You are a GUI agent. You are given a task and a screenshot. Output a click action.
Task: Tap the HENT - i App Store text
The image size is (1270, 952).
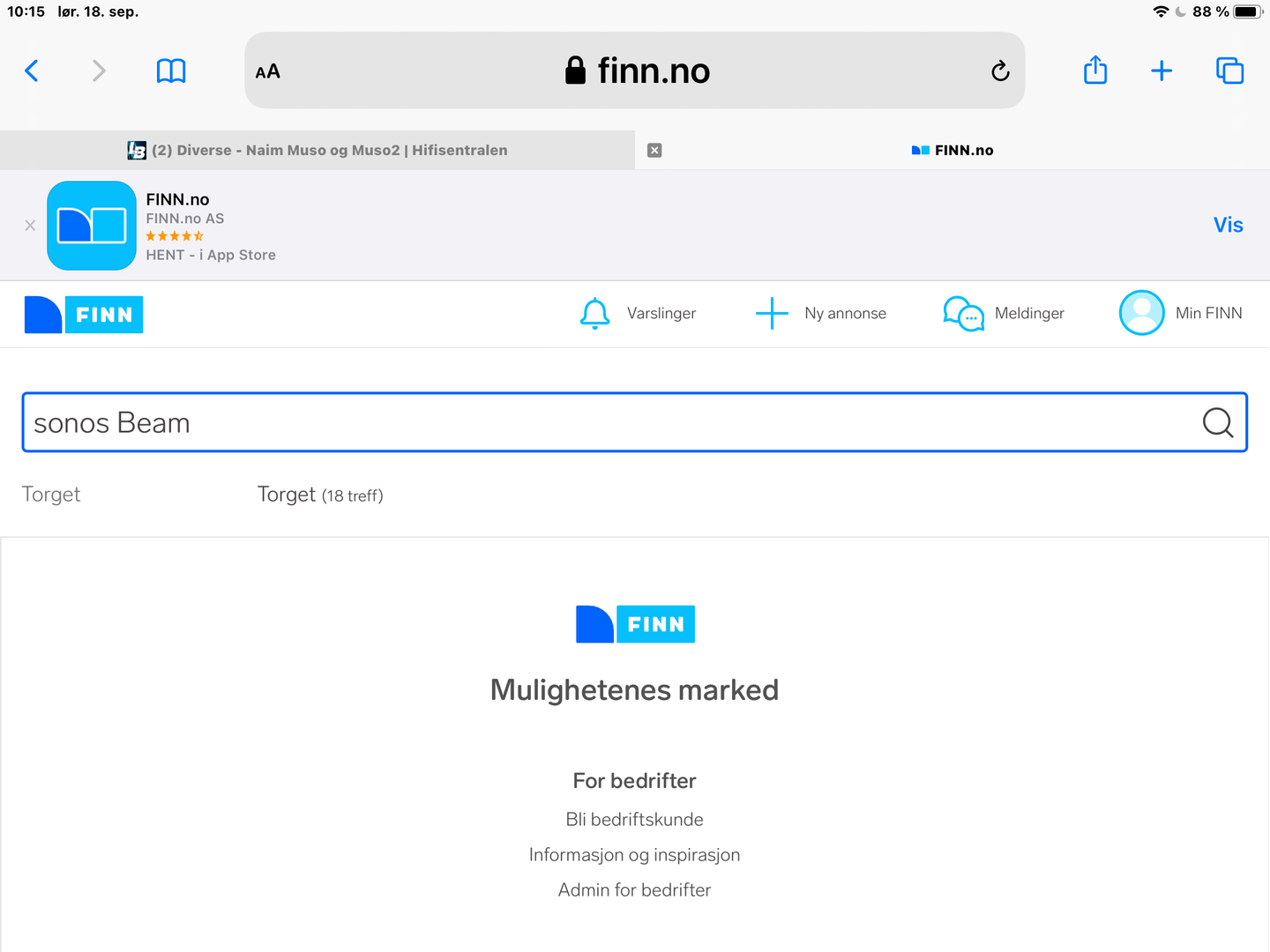coord(211,255)
